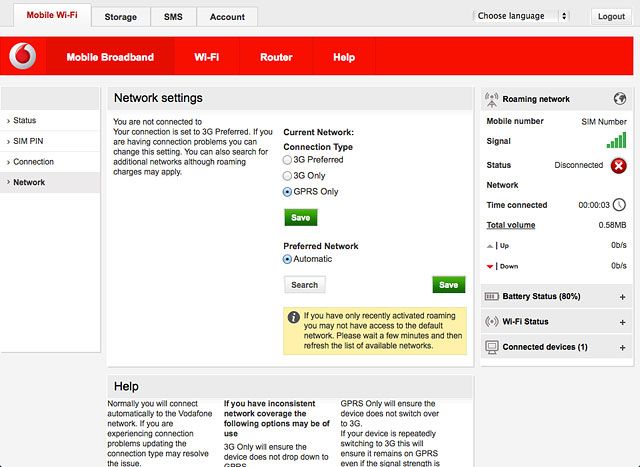Open the Storage tab
The width and height of the screenshot is (640, 467).
pos(120,17)
